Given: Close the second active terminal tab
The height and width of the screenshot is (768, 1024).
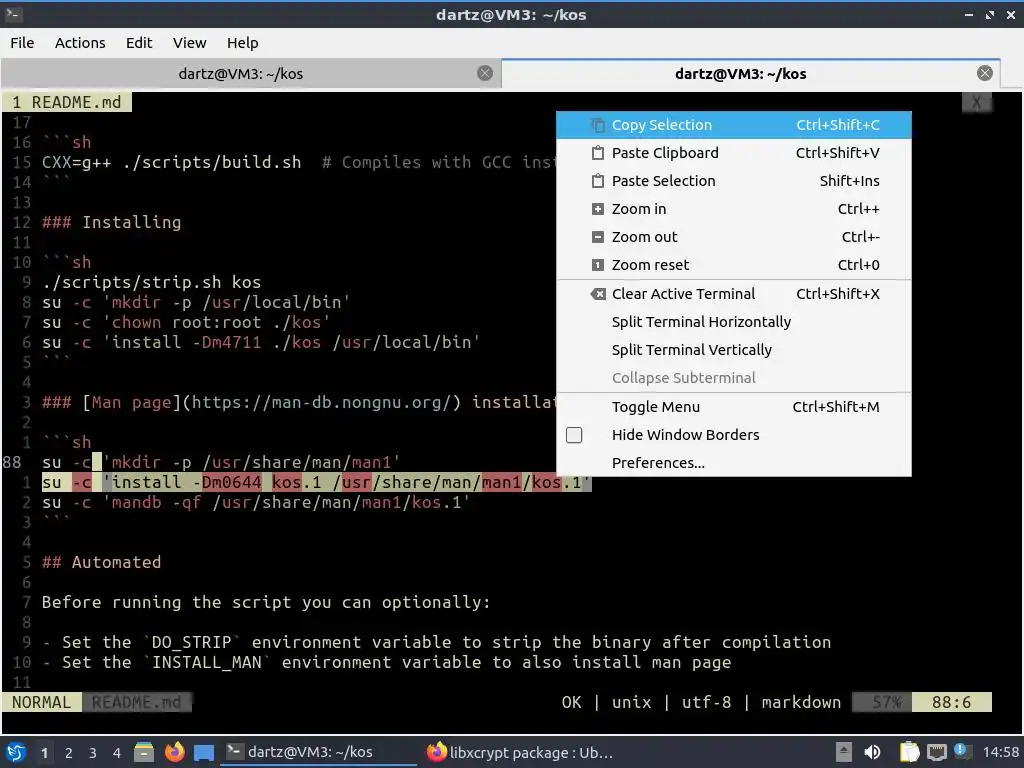Looking at the screenshot, I should [985, 73].
